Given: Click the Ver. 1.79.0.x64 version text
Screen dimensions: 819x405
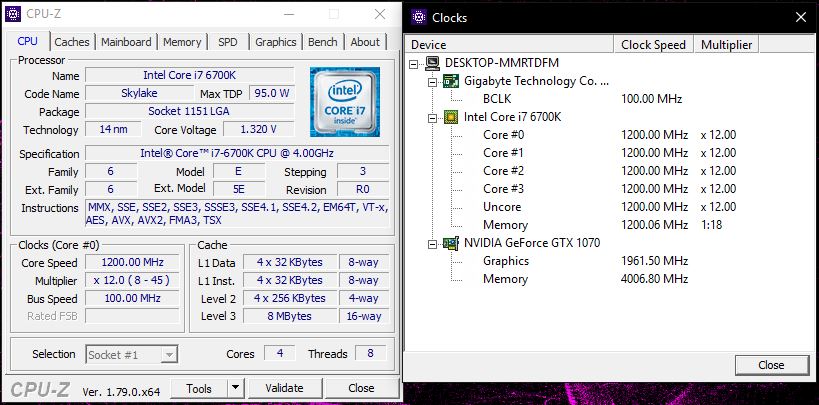Looking at the screenshot, I should [121, 392].
